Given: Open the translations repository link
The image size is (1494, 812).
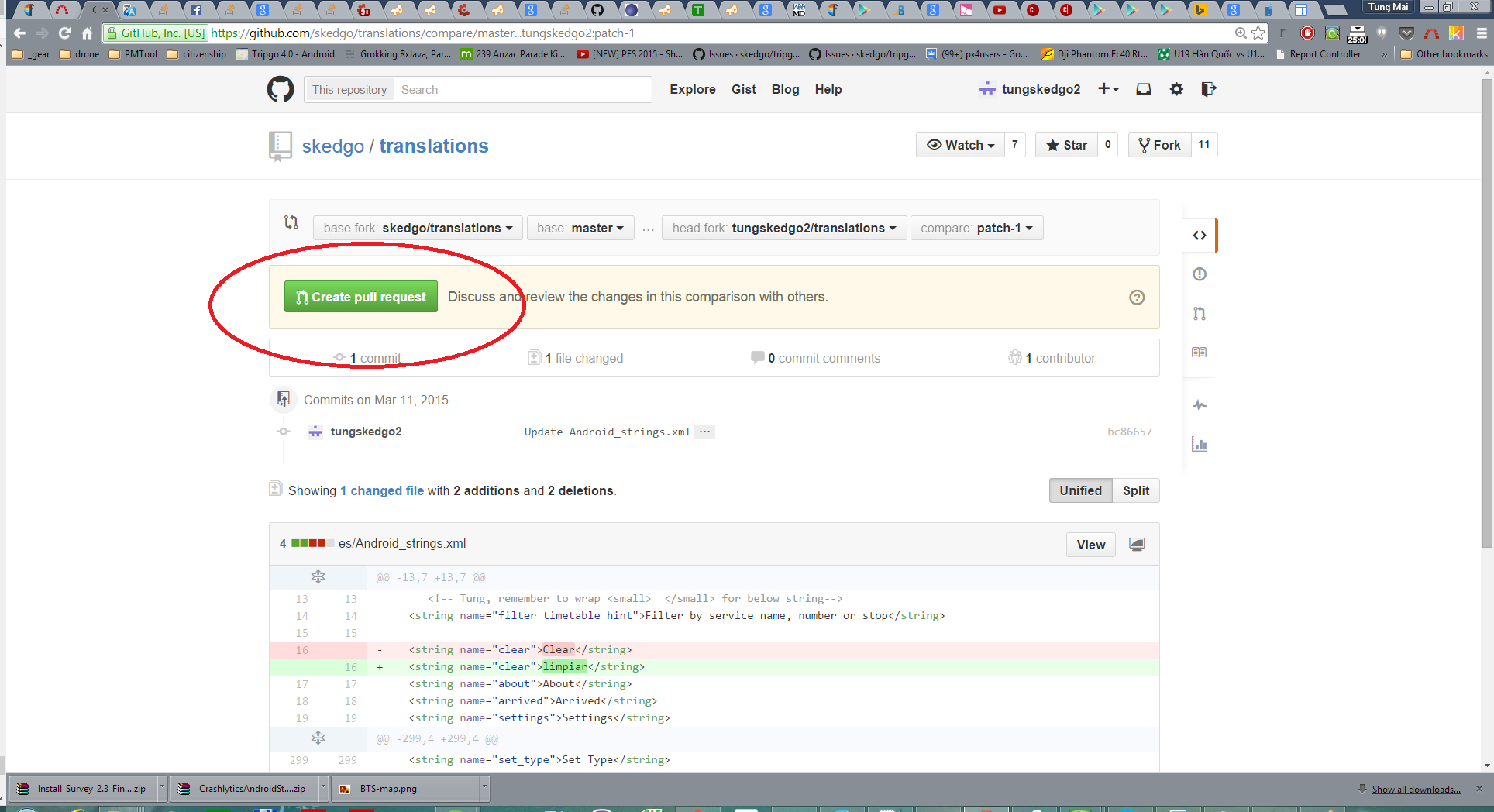Looking at the screenshot, I should click(434, 146).
